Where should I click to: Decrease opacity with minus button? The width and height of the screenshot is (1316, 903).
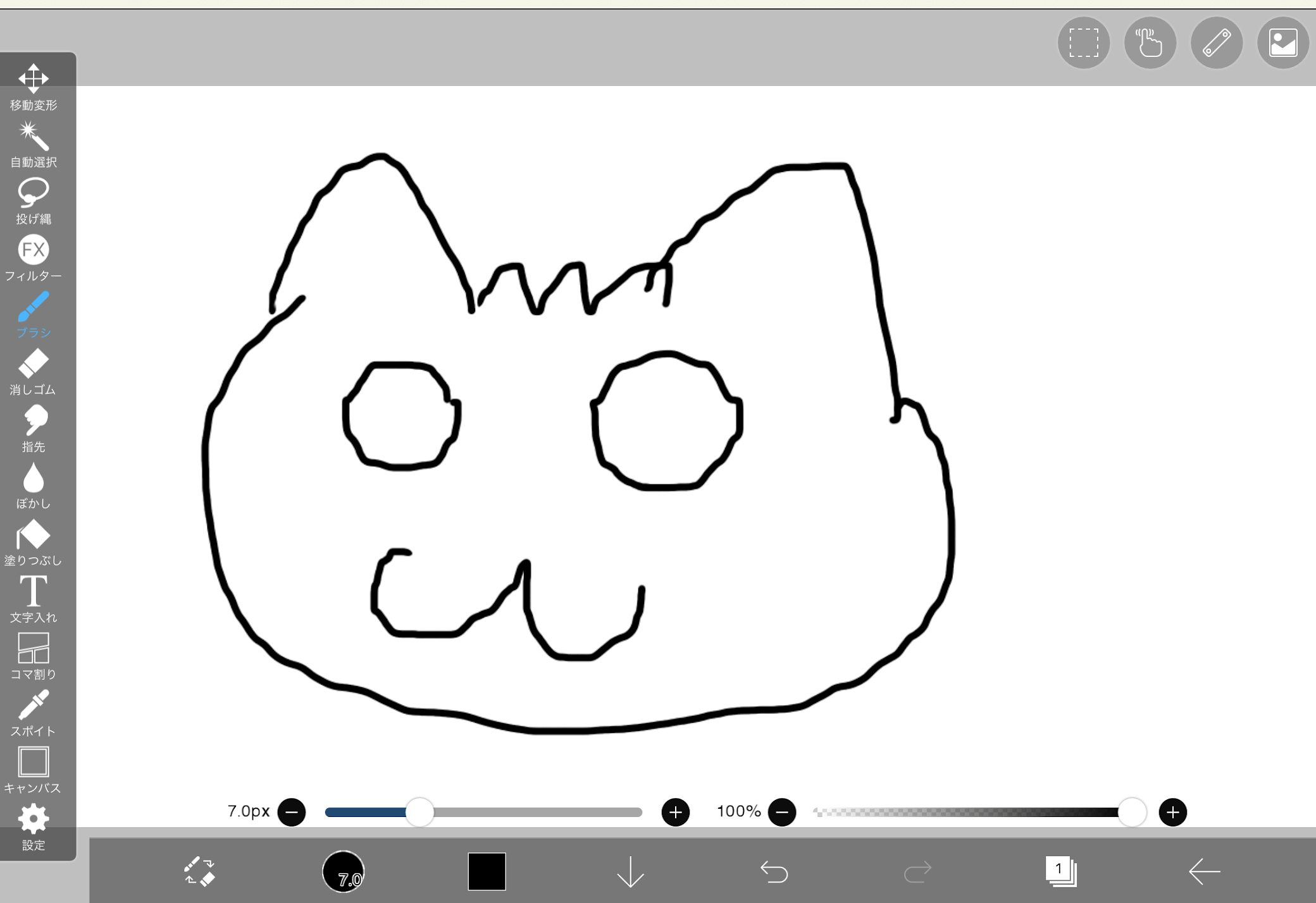tap(782, 812)
